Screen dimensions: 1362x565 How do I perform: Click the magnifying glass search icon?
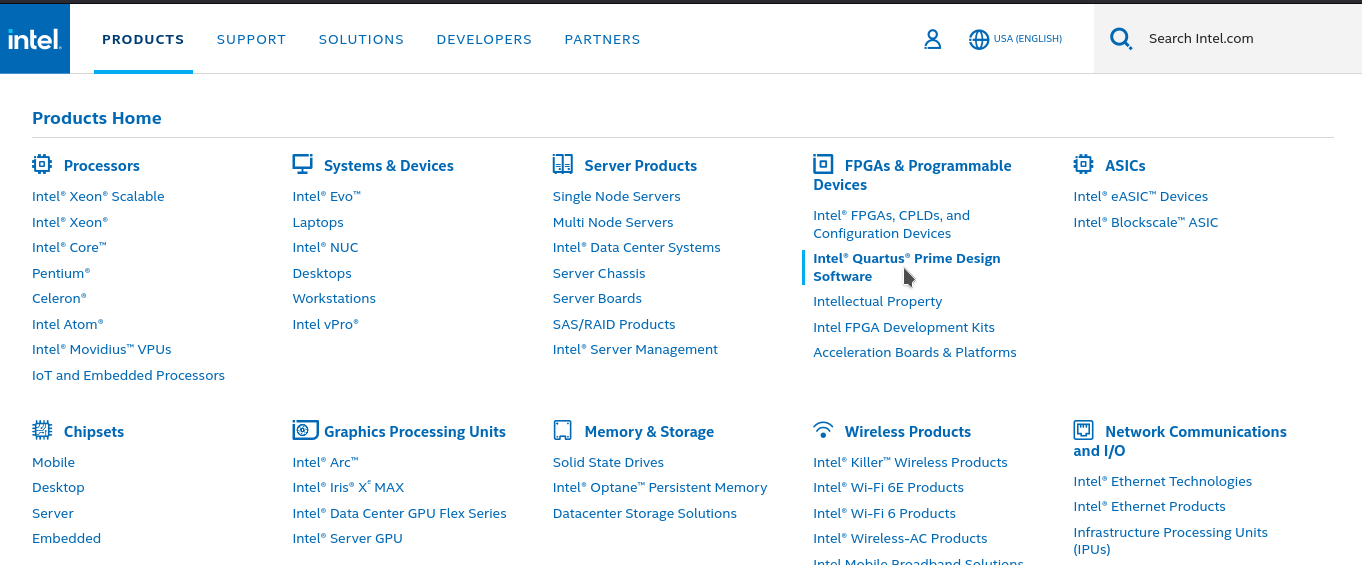pos(1121,39)
